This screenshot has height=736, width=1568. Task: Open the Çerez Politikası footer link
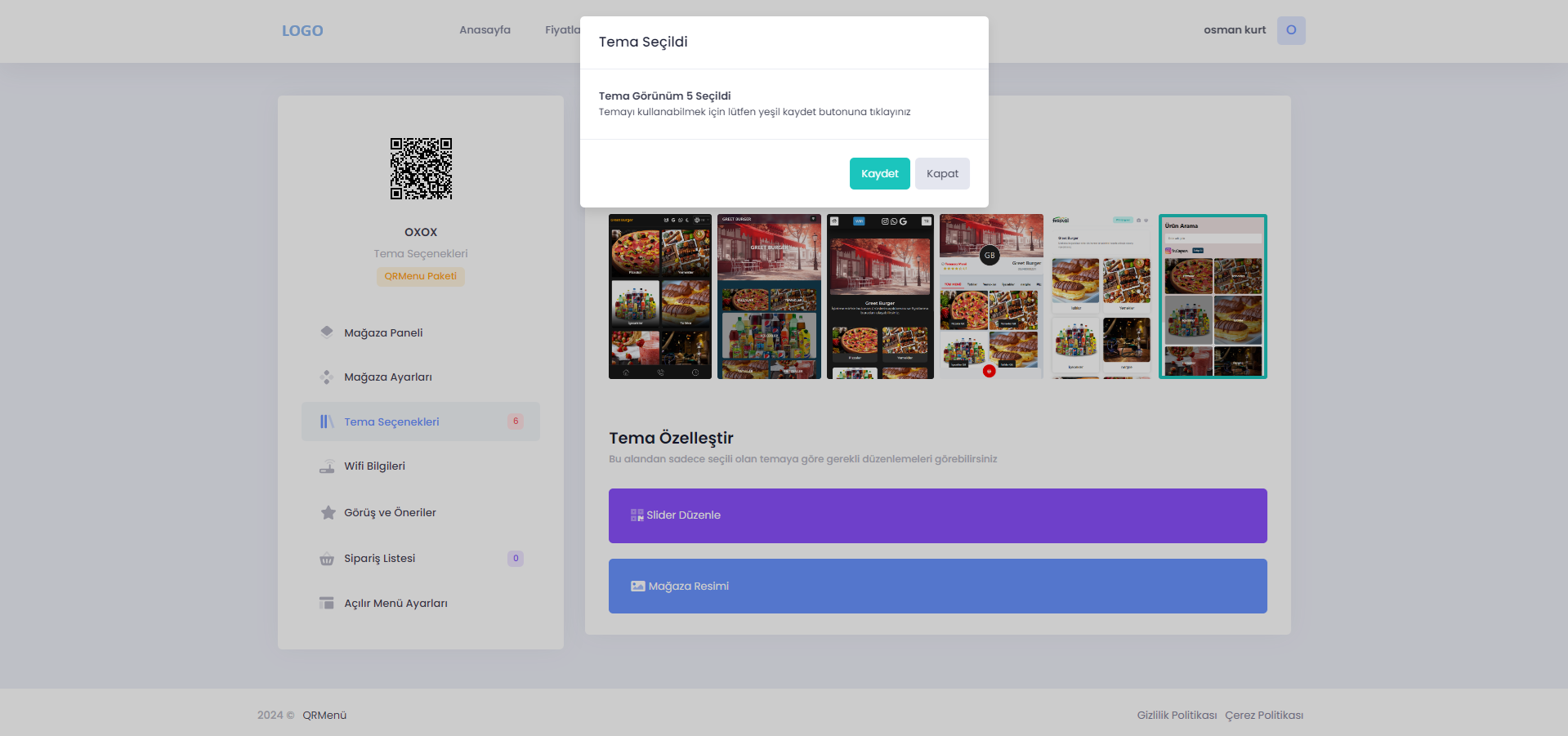pos(1263,716)
